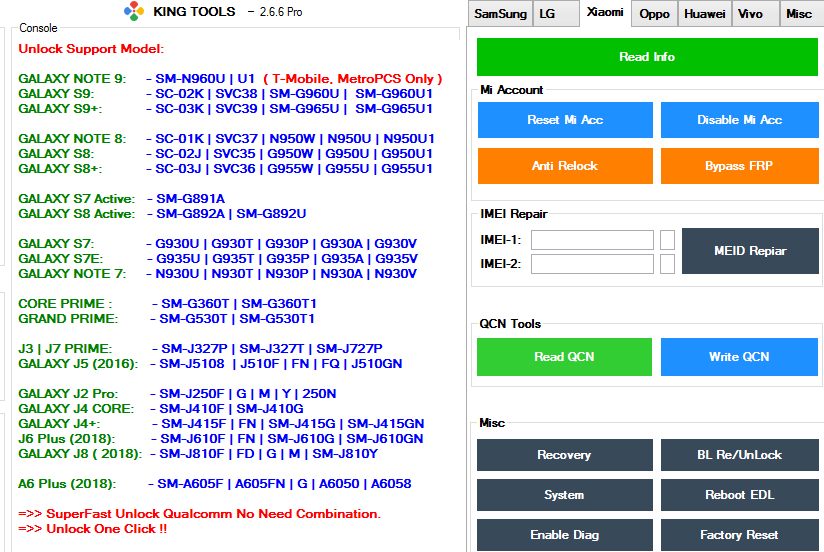Viewport: 824px width, 552px height.
Task: Select the Xiaomi tab
Action: coord(605,13)
